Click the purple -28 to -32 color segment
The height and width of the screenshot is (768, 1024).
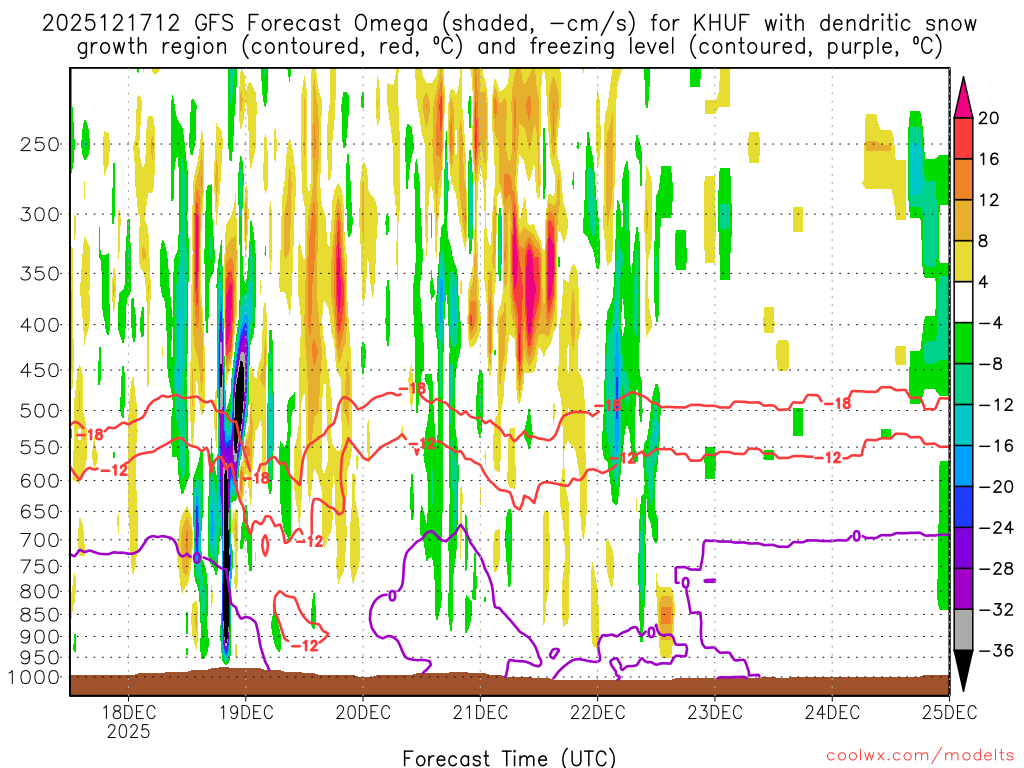pyautogui.click(x=963, y=589)
